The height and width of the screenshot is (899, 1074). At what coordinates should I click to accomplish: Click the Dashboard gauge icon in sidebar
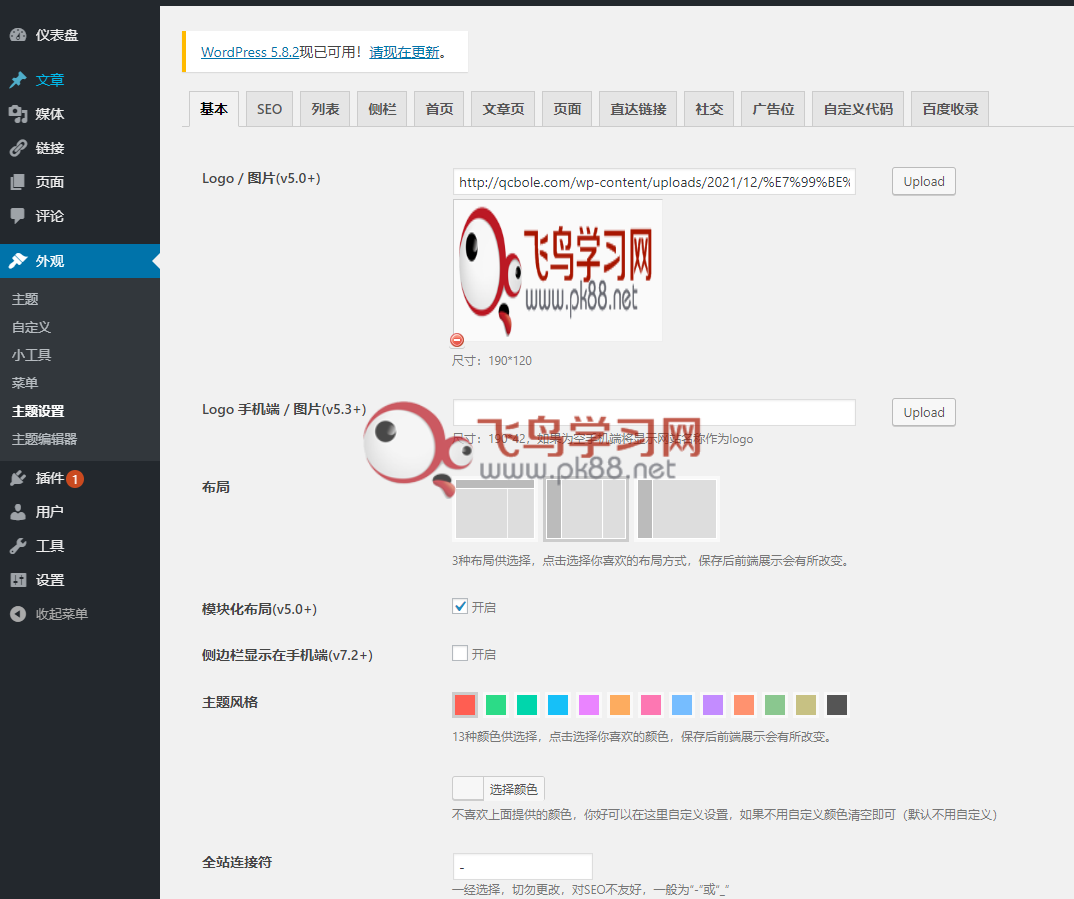[x=18, y=35]
